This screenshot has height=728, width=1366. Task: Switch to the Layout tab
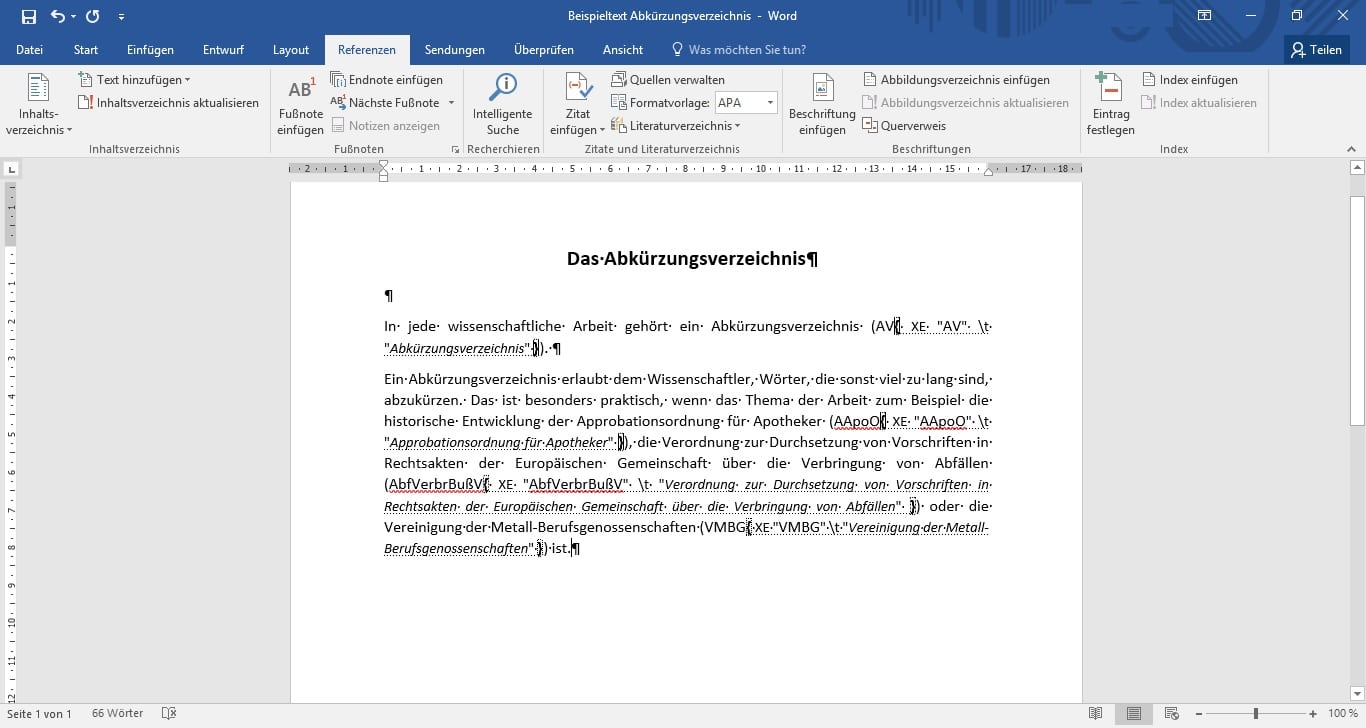[291, 50]
